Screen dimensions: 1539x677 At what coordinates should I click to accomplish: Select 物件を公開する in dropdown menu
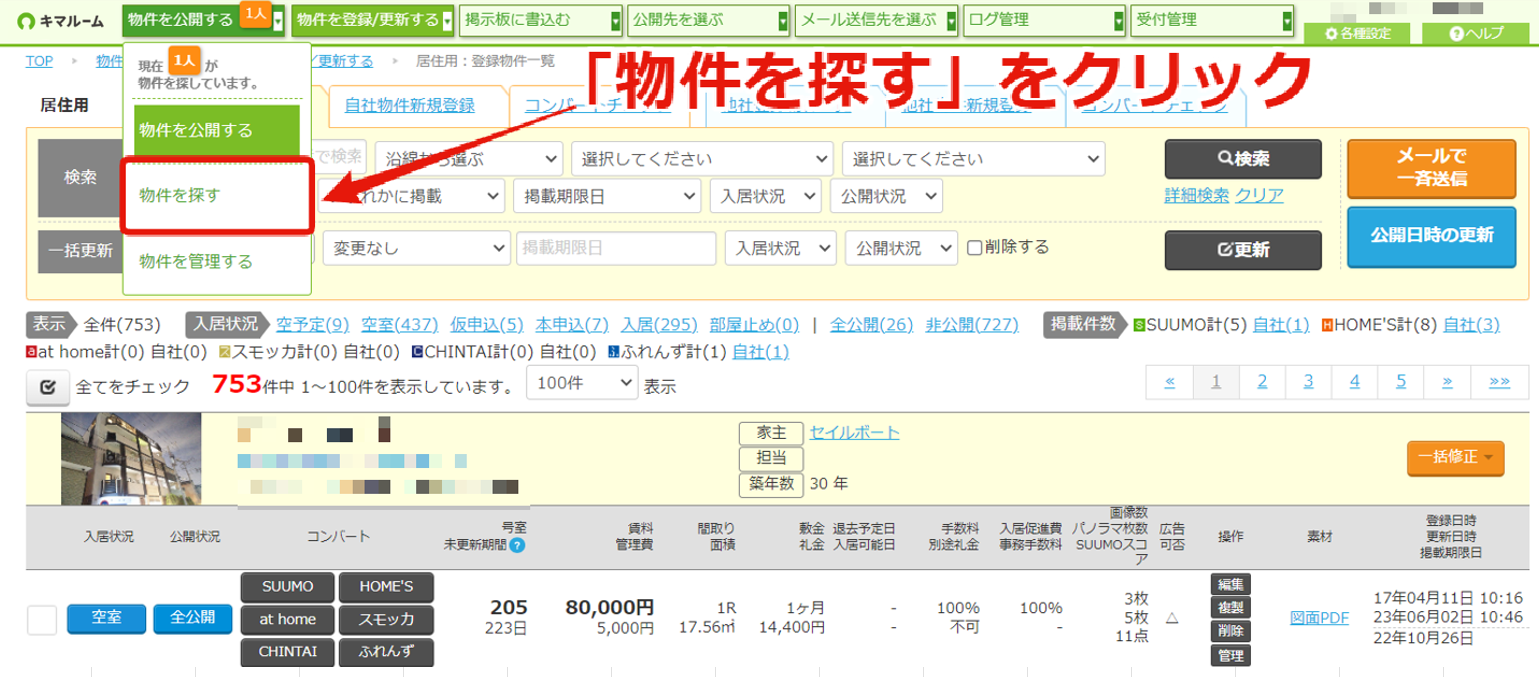click(x=217, y=130)
